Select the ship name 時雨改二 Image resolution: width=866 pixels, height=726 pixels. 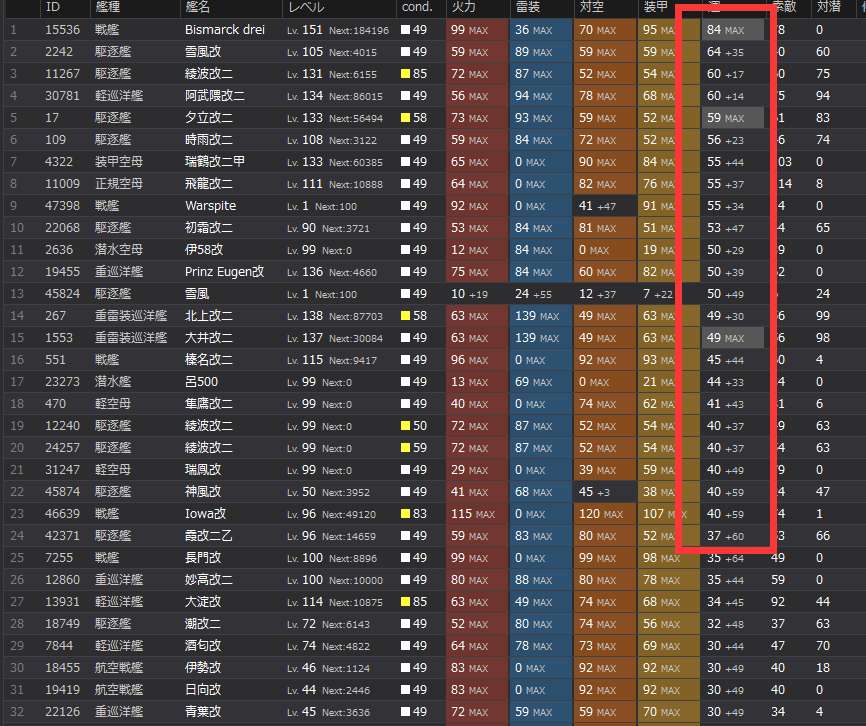[209, 140]
